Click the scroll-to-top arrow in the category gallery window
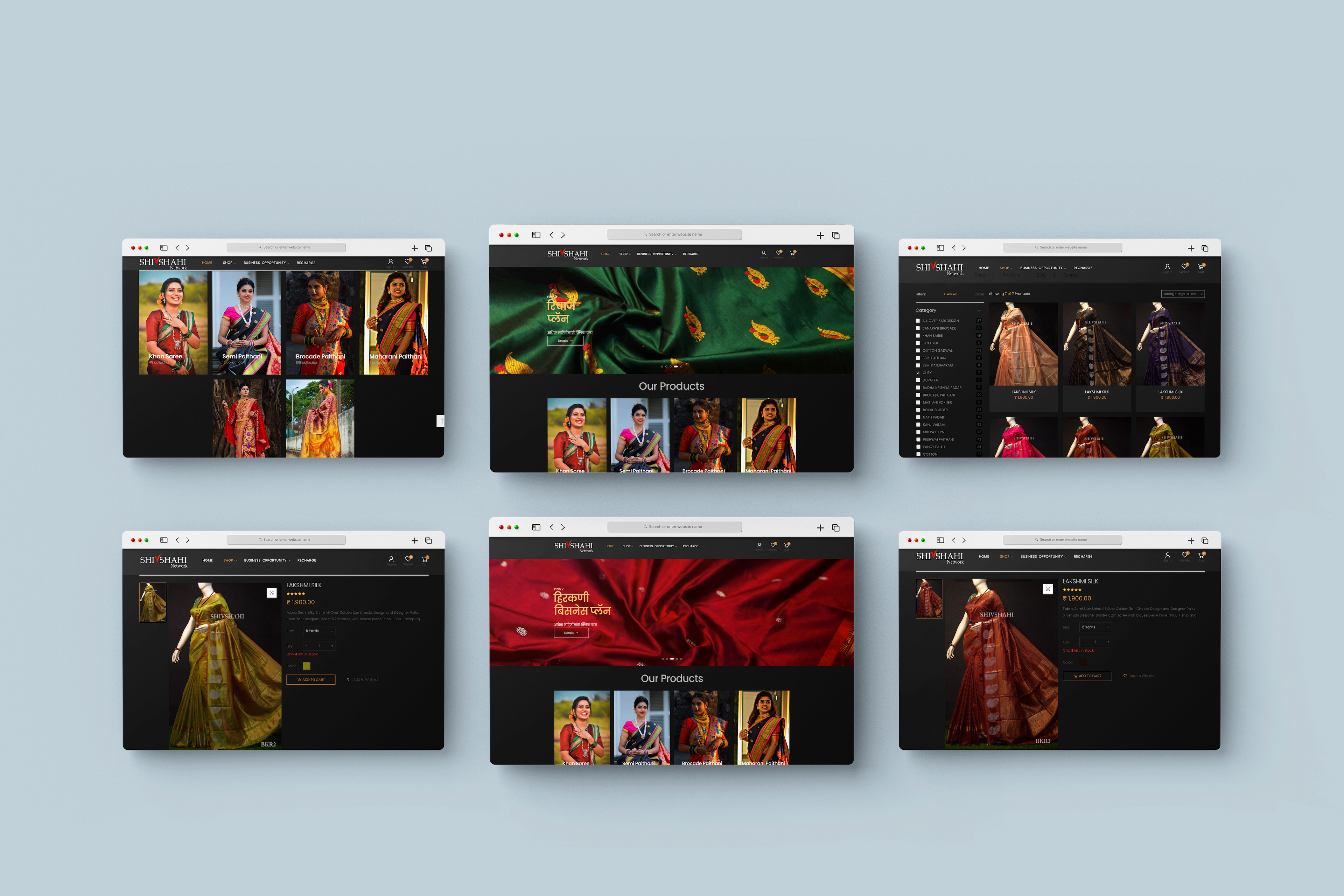The image size is (1344, 896). 441,421
